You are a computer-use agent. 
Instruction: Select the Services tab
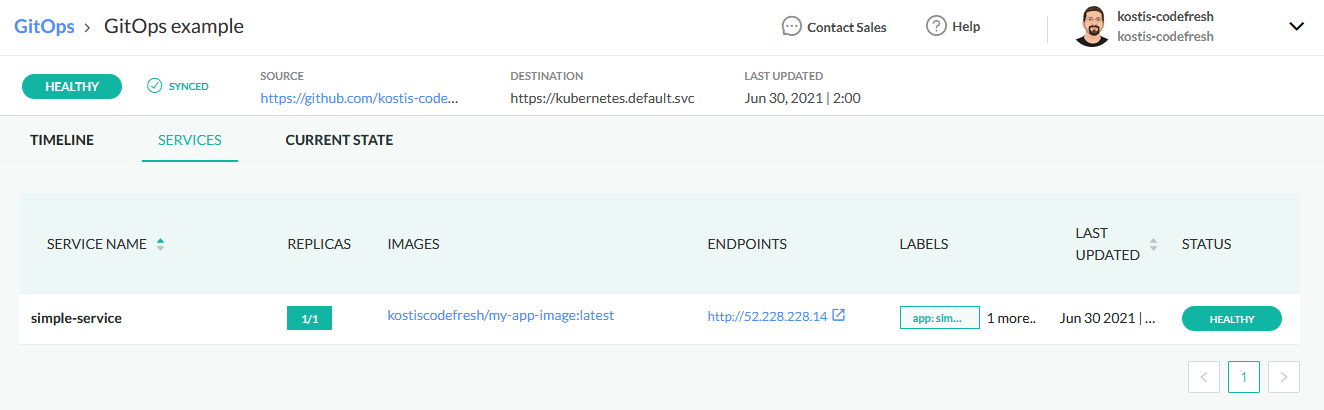190,140
